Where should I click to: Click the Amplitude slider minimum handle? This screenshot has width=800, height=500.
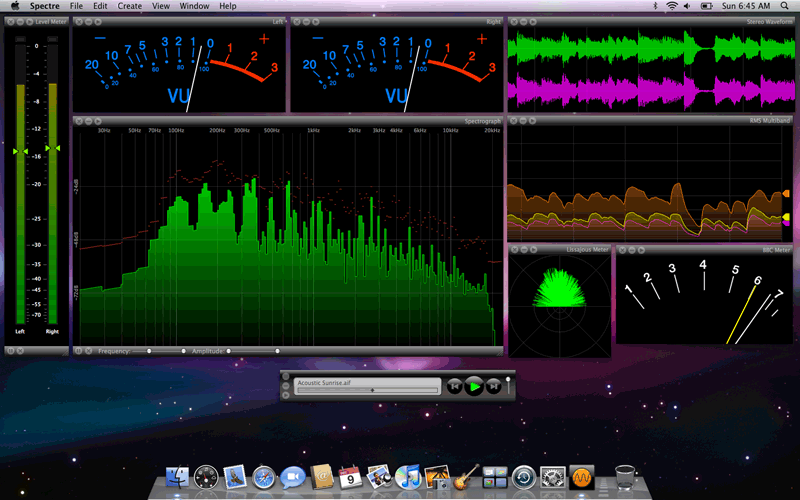[229, 351]
